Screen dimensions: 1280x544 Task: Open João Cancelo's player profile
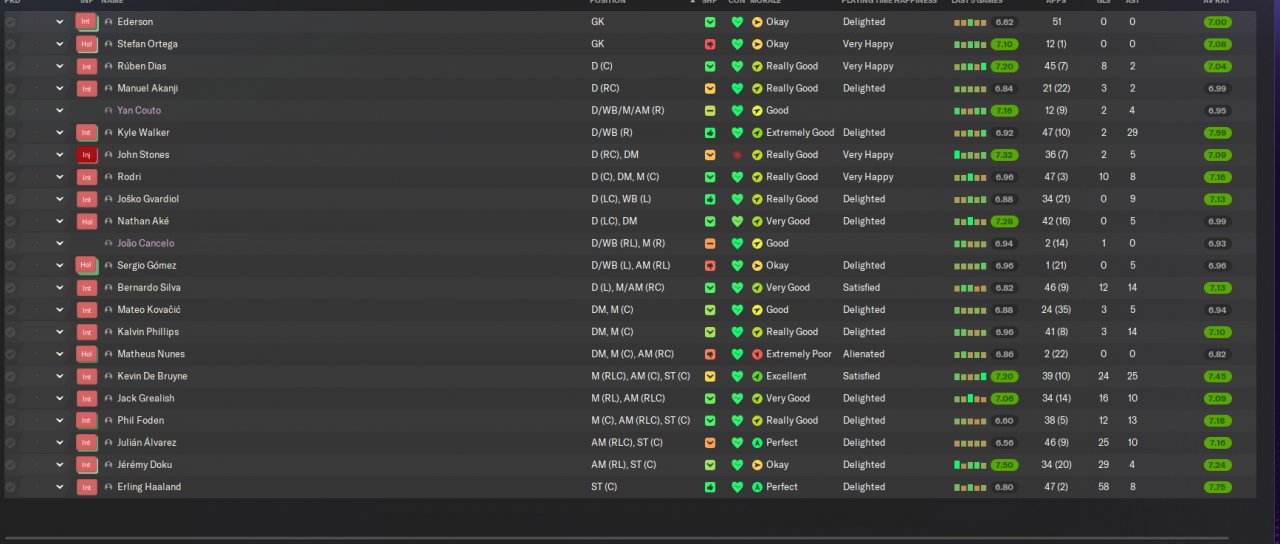click(145, 244)
